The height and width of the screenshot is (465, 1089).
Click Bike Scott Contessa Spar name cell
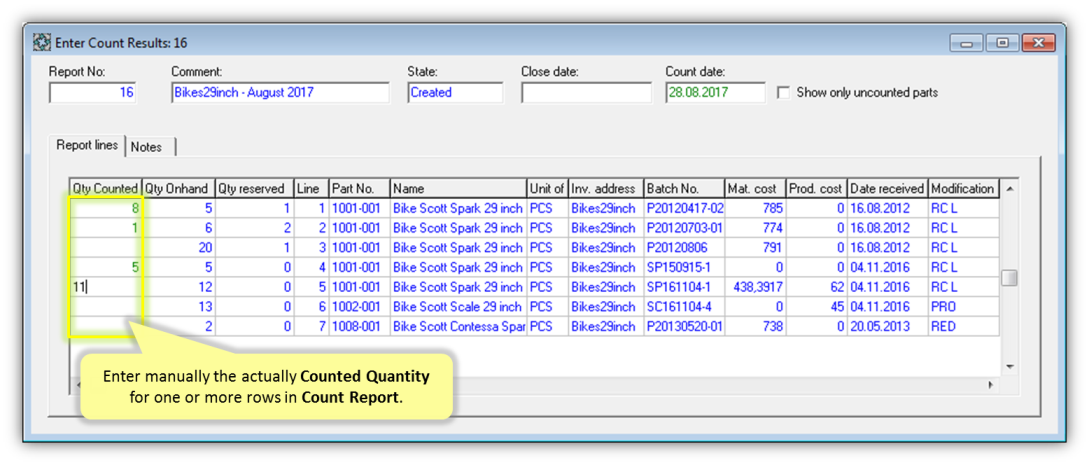[x=458, y=326]
